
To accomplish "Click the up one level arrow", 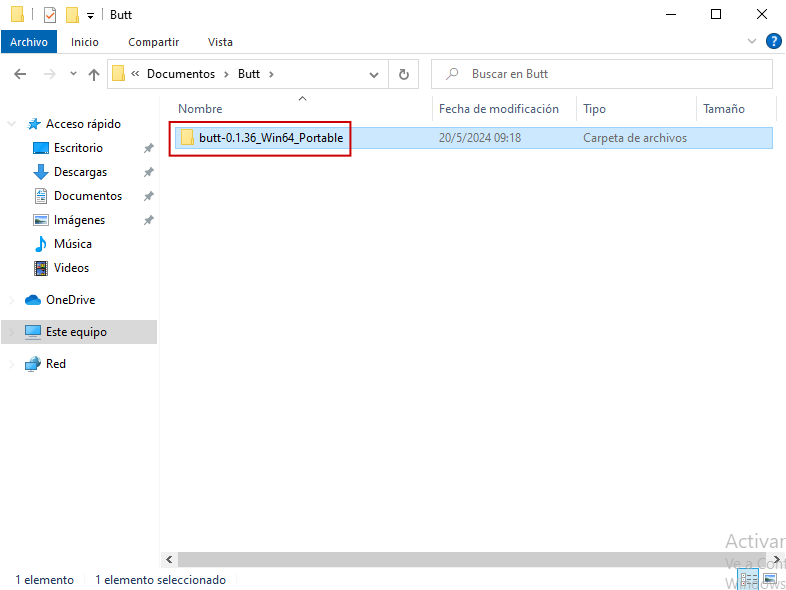I will click(x=94, y=74).
